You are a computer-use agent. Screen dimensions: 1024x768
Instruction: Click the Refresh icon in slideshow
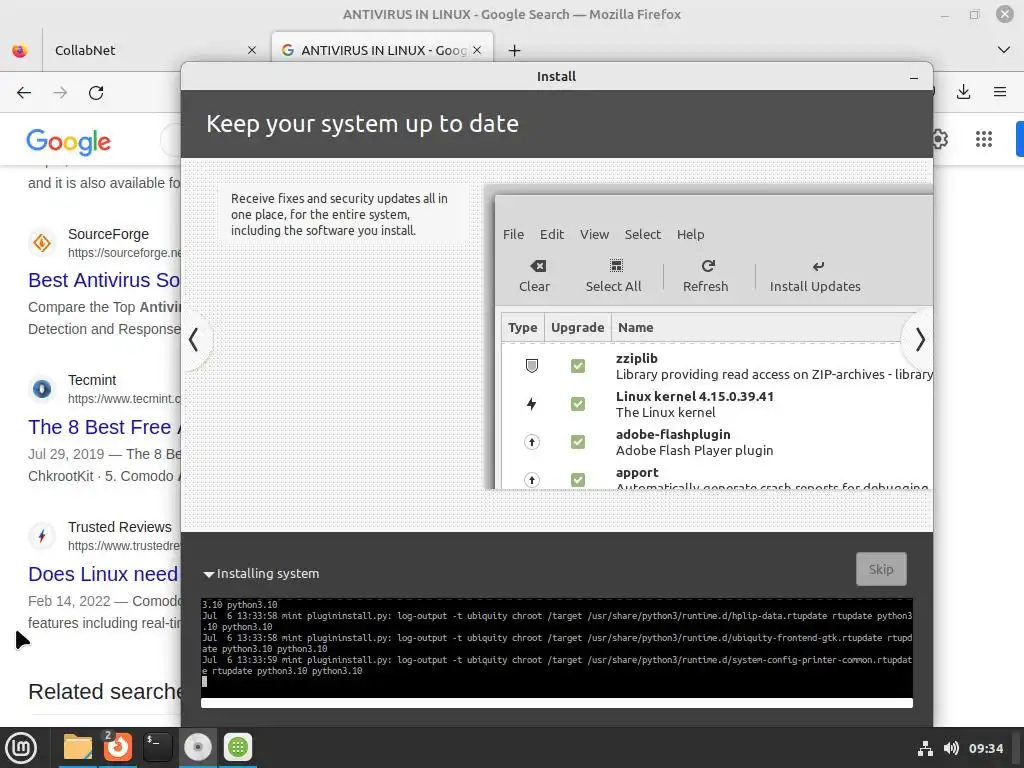click(x=708, y=266)
